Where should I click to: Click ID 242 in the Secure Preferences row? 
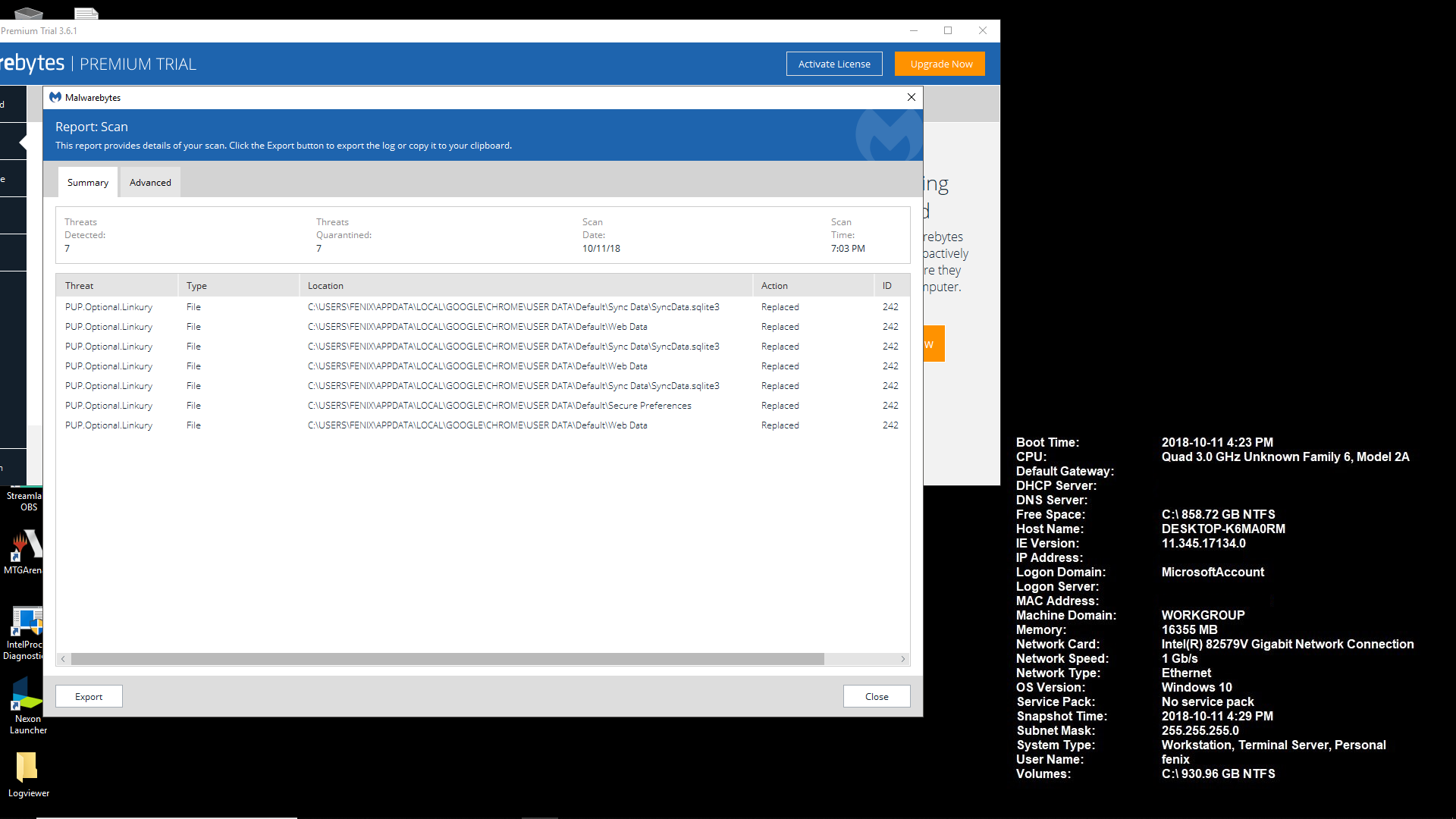pyautogui.click(x=890, y=406)
